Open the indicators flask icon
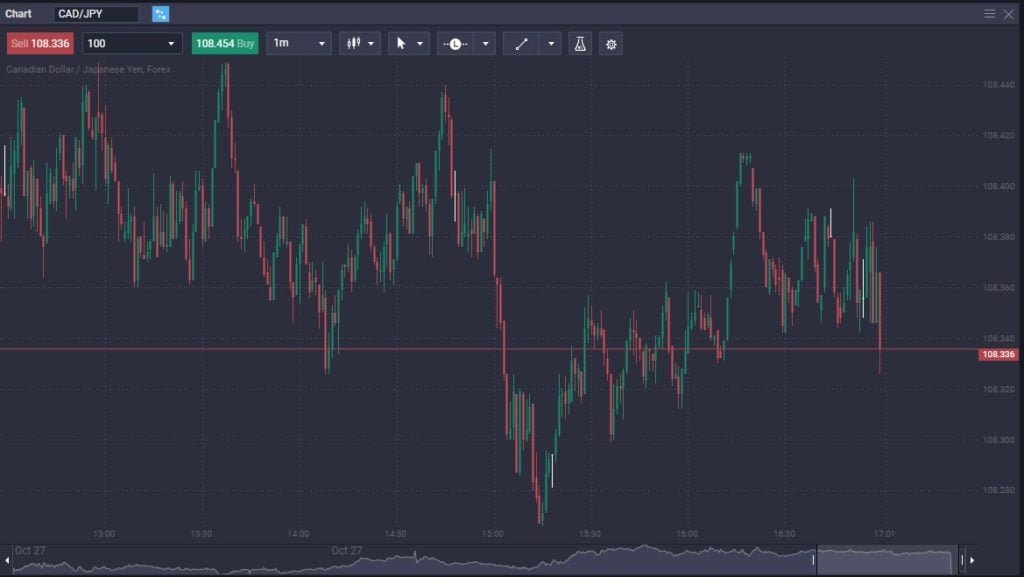This screenshot has width=1024, height=577. tap(581, 43)
